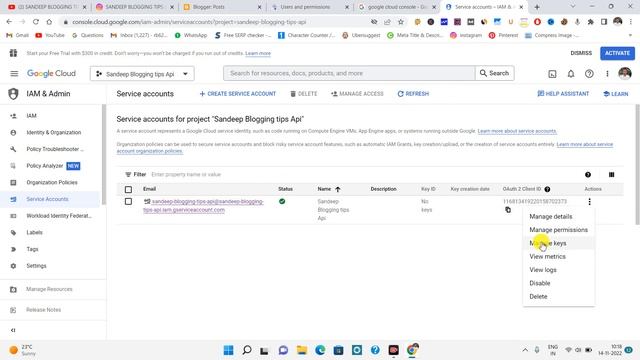
Task: Dismiss the free trial banner
Action: [581, 53]
